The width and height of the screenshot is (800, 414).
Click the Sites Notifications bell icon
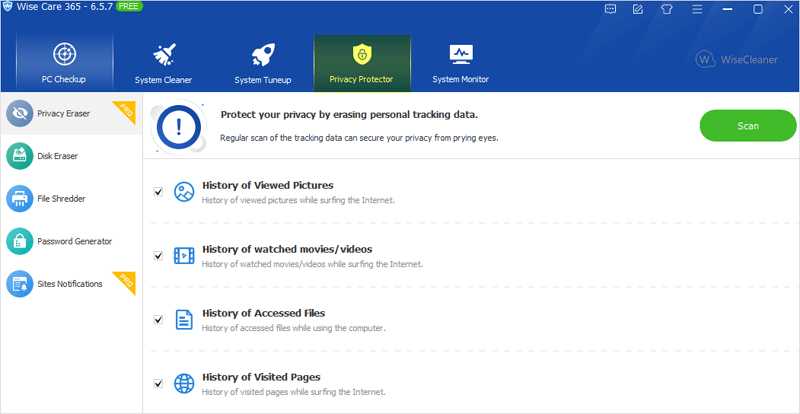19,283
